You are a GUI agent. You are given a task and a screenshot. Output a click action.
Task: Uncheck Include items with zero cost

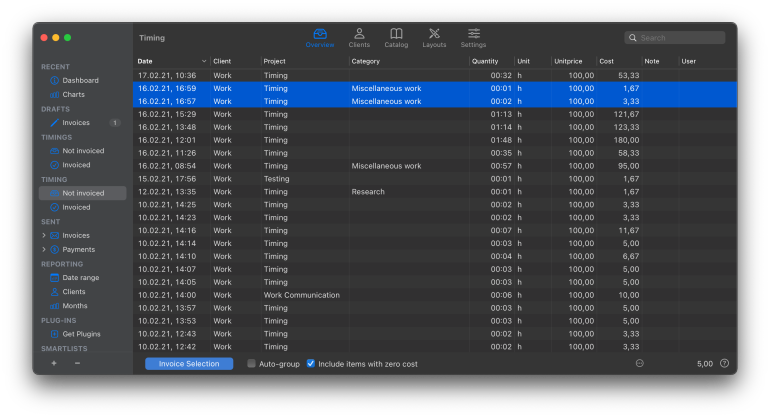311,364
